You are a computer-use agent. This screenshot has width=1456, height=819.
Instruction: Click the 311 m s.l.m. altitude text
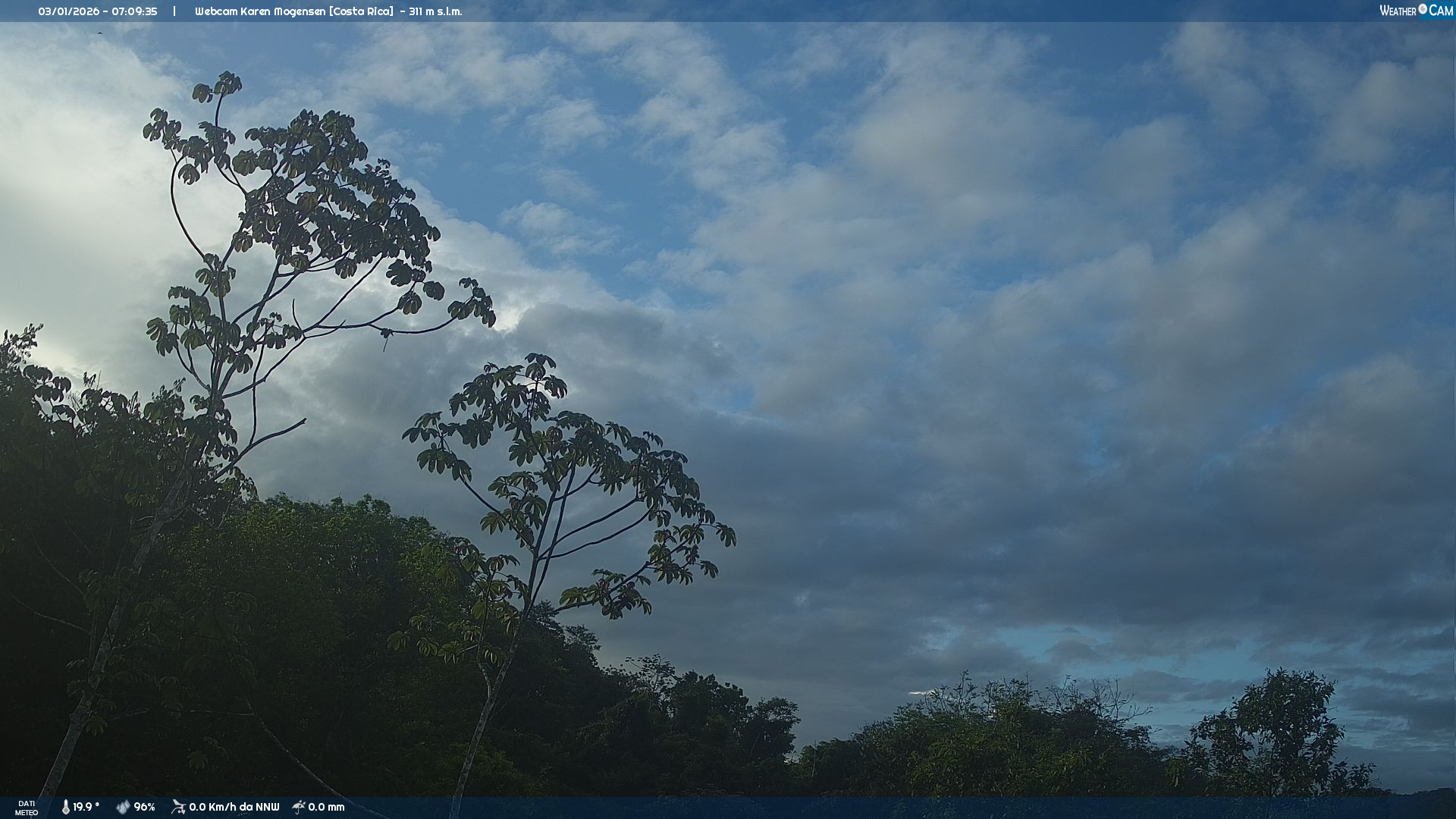pos(435,11)
